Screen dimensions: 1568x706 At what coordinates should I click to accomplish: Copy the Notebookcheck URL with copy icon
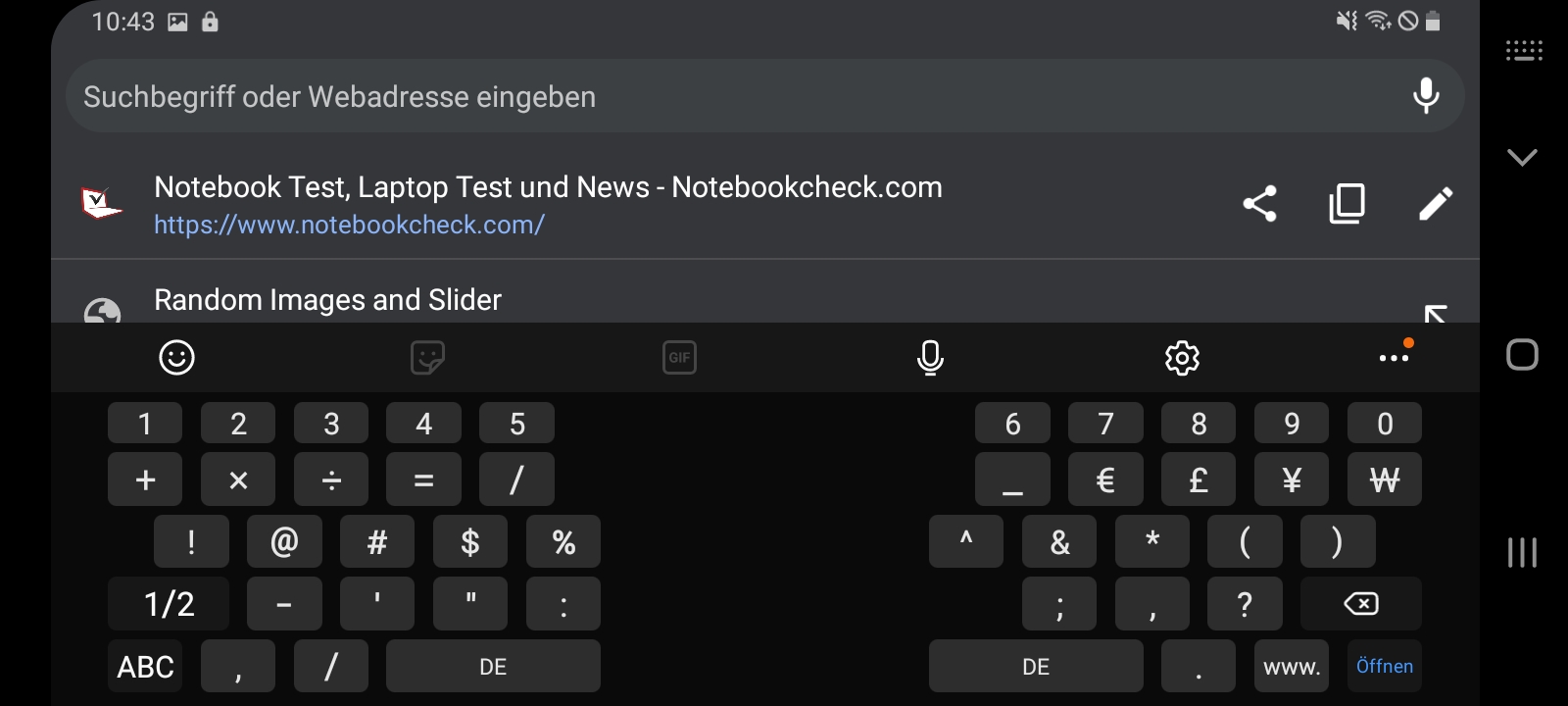click(x=1347, y=204)
